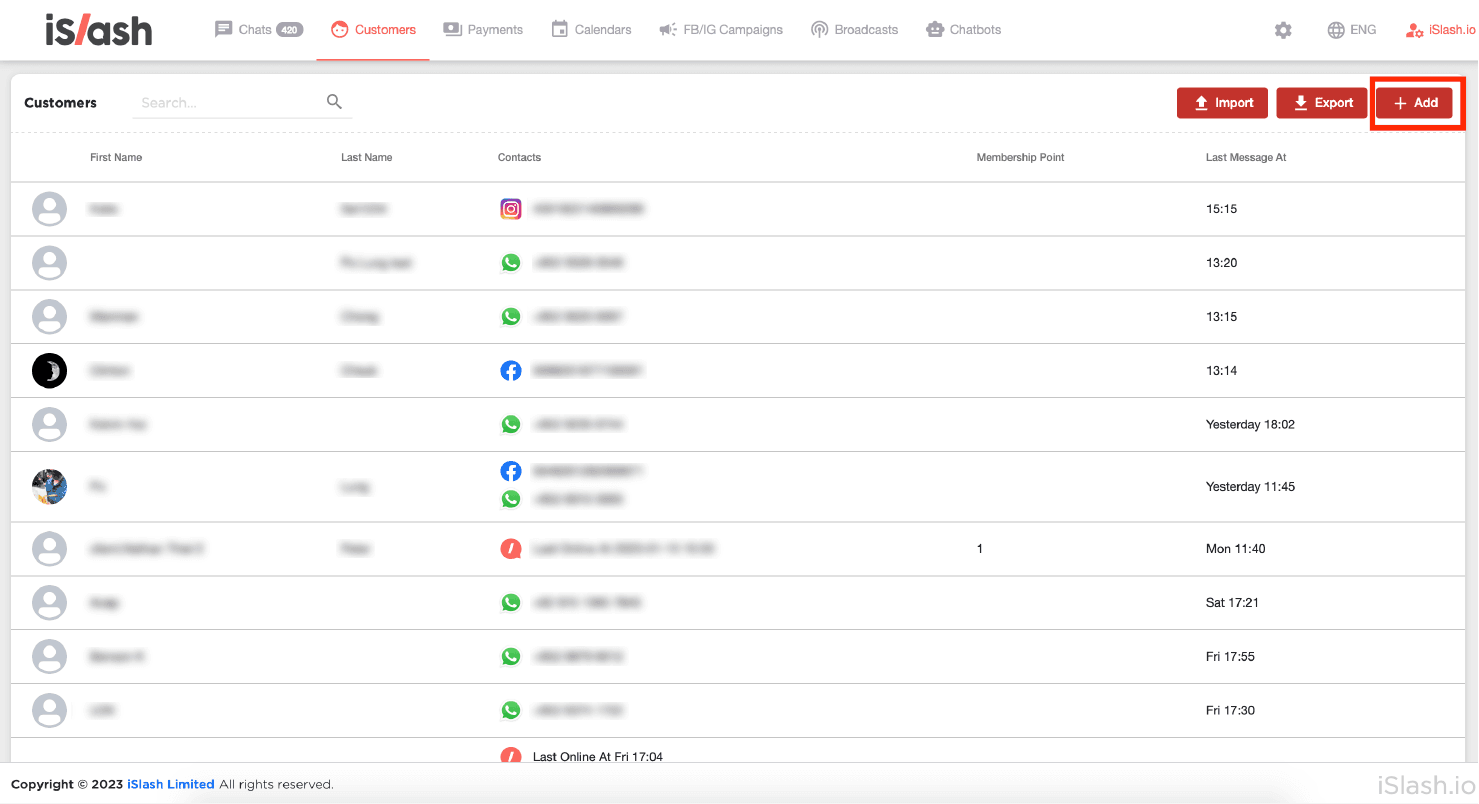
Task: Click the Export button
Action: (1322, 103)
